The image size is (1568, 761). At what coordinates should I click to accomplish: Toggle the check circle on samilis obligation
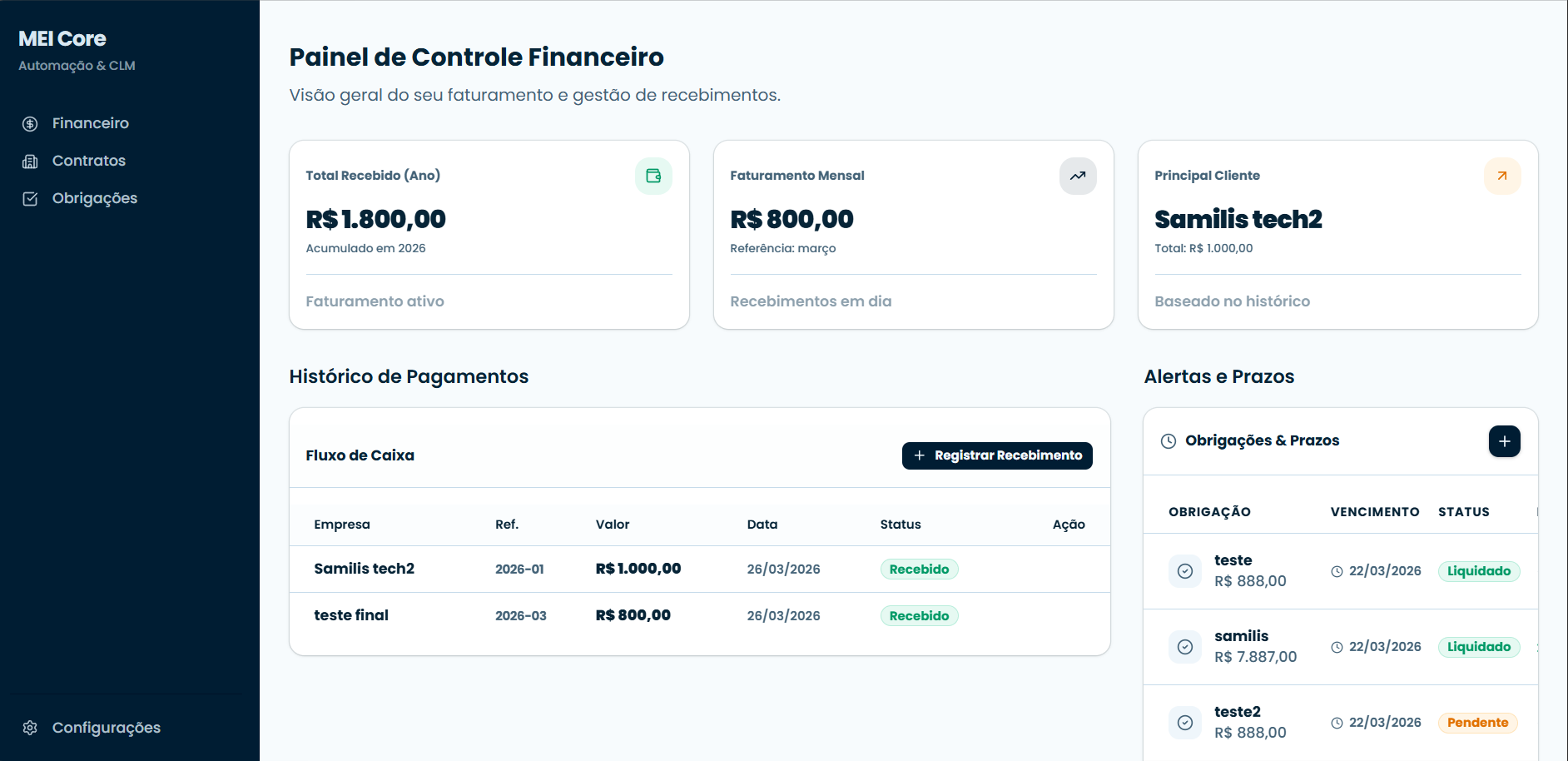pyautogui.click(x=1185, y=647)
